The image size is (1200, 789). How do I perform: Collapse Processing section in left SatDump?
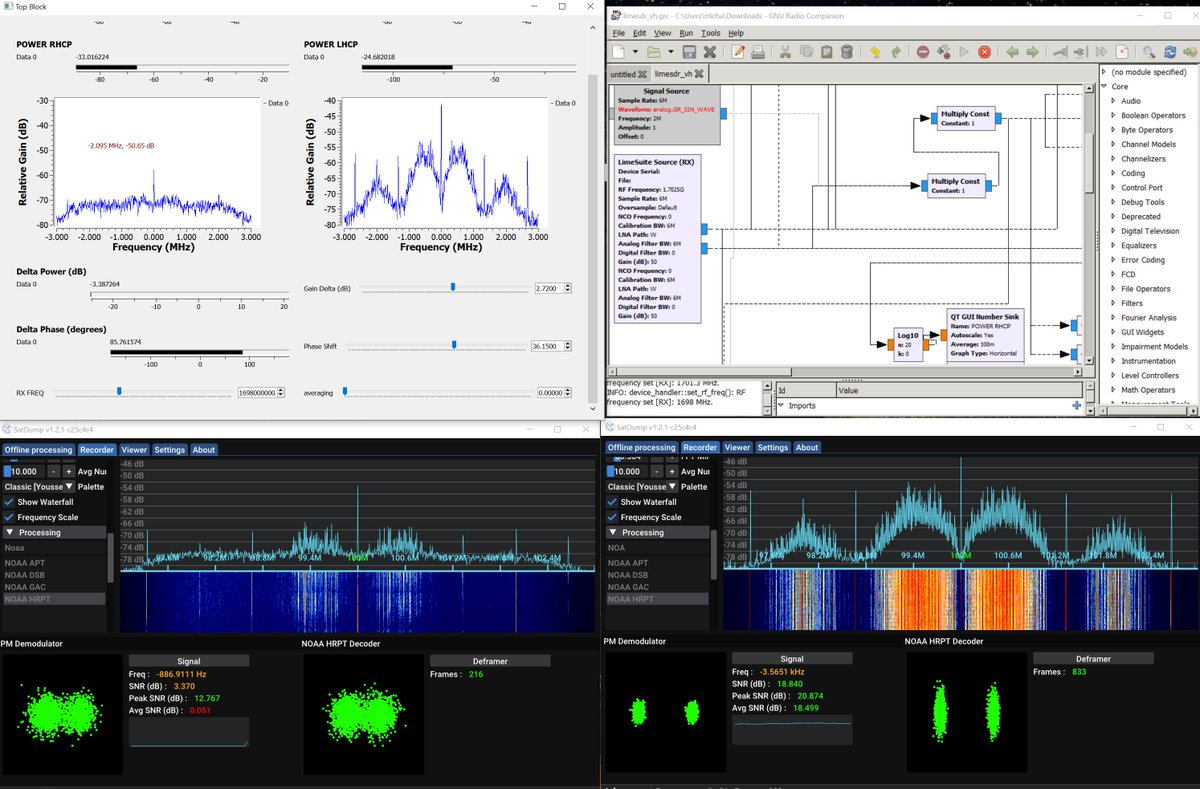[54, 533]
